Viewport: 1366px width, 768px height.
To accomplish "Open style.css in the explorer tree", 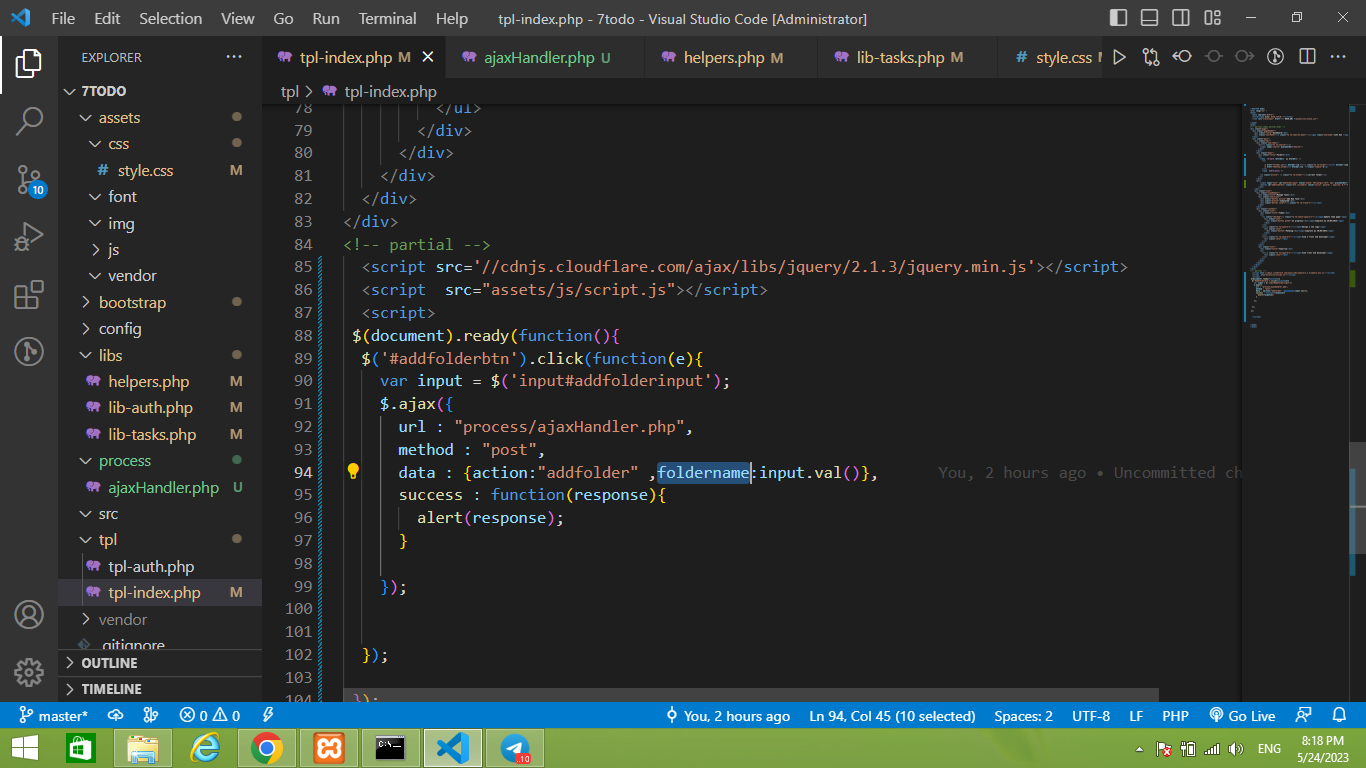I will [160, 170].
